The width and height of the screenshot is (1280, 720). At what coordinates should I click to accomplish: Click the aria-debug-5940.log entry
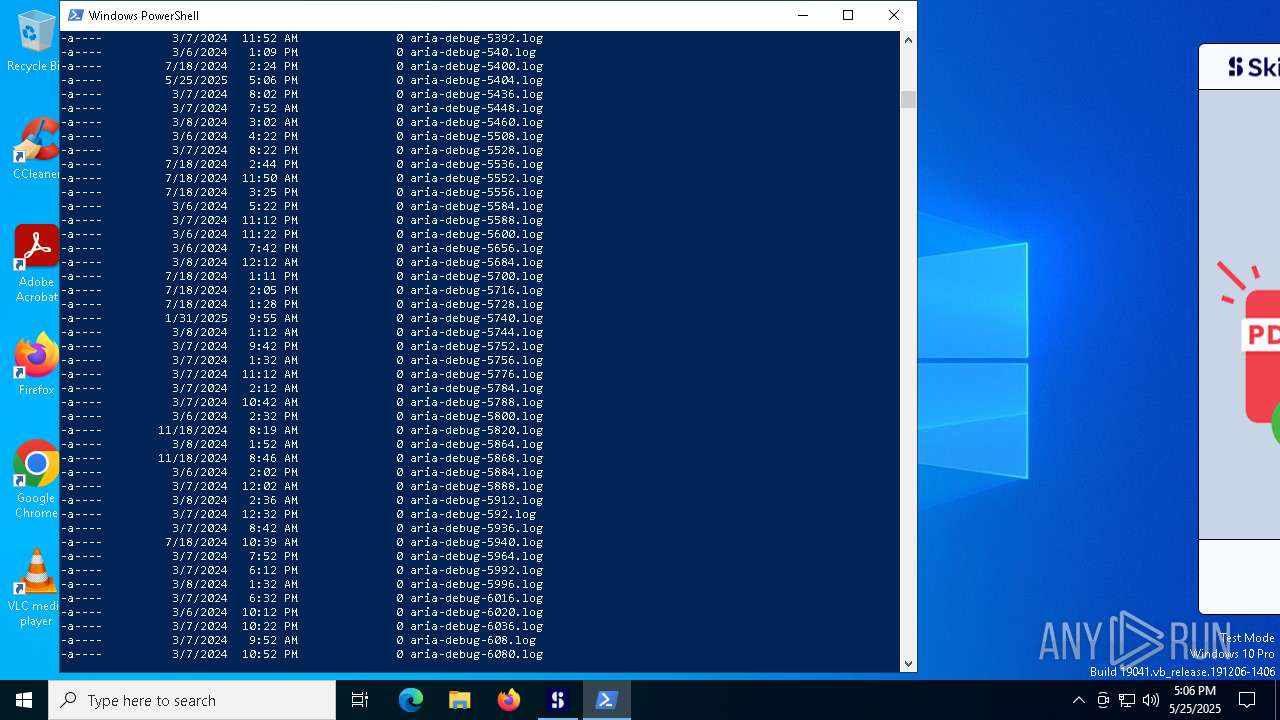click(476, 542)
